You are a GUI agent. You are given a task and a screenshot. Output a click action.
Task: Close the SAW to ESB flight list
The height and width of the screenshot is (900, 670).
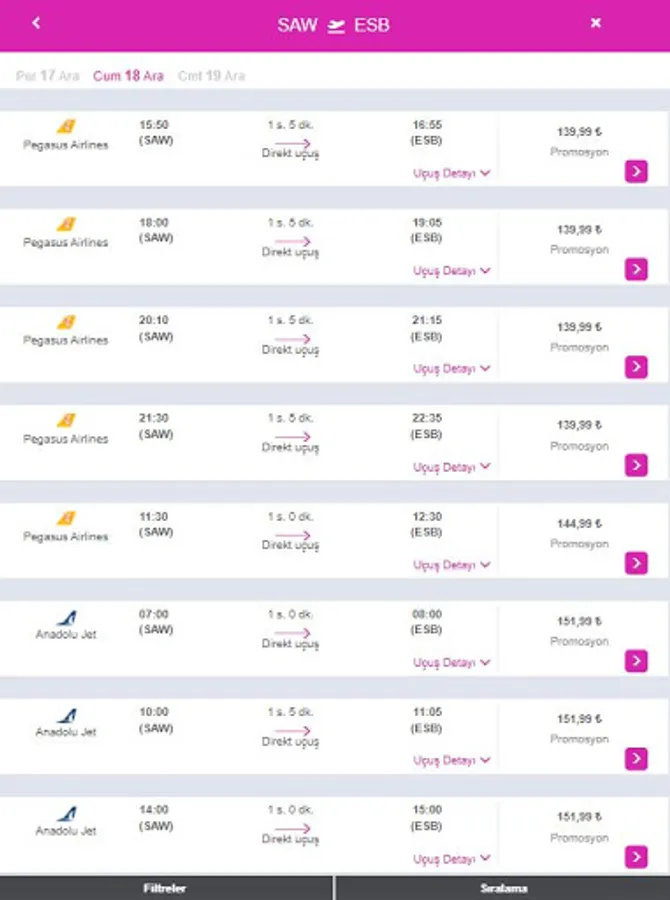596,23
